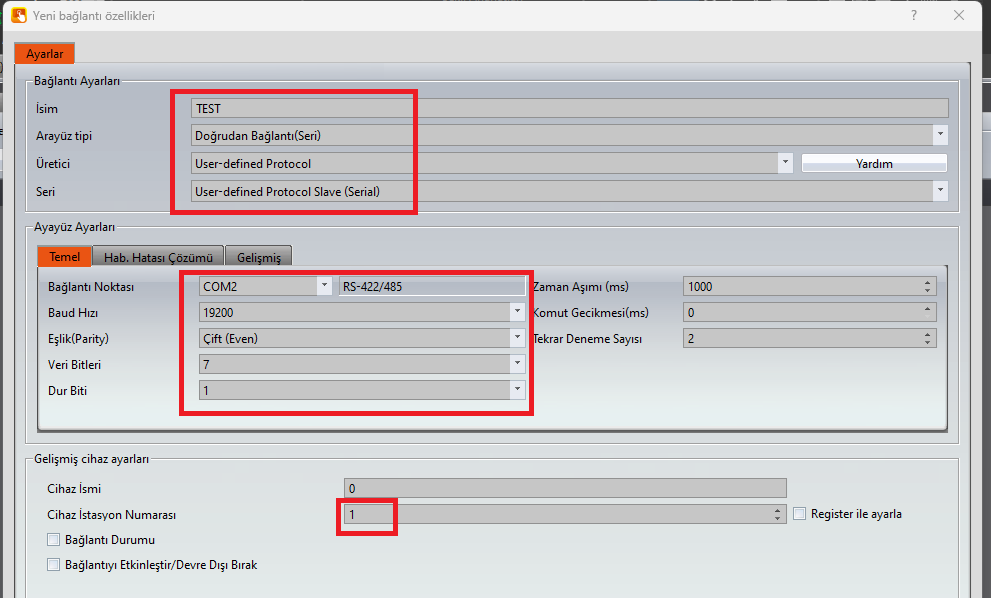
Task: Click the Yardım button
Action: click(x=873, y=164)
